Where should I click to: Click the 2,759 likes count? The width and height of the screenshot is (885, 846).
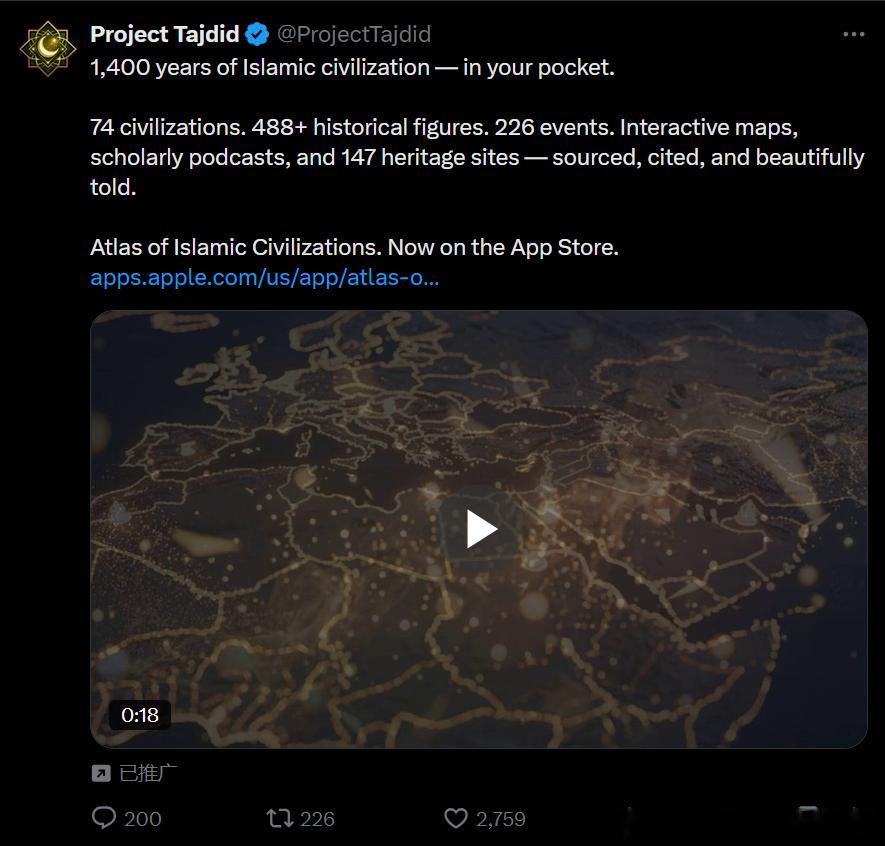pyautogui.click(x=501, y=819)
